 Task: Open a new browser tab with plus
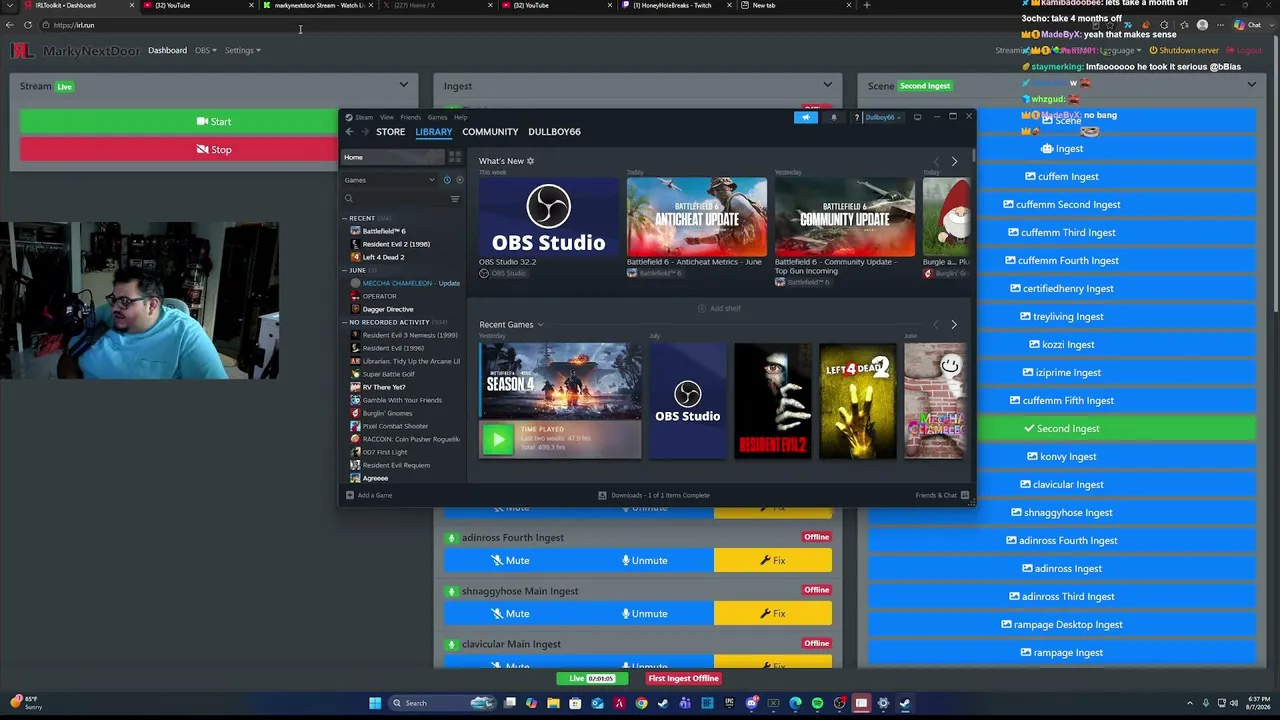[x=866, y=5]
